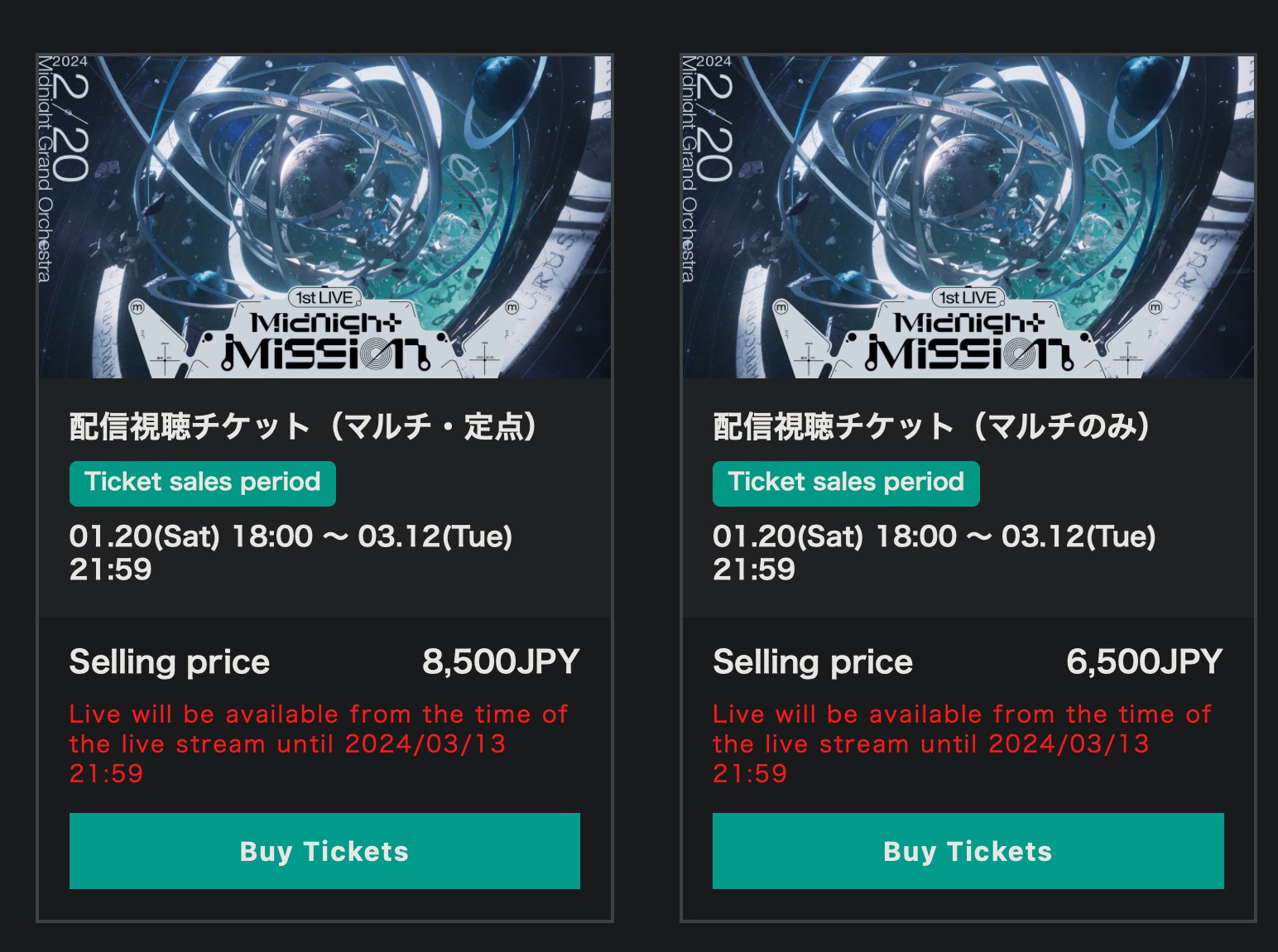Click the red availability notice on left card

(318, 743)
